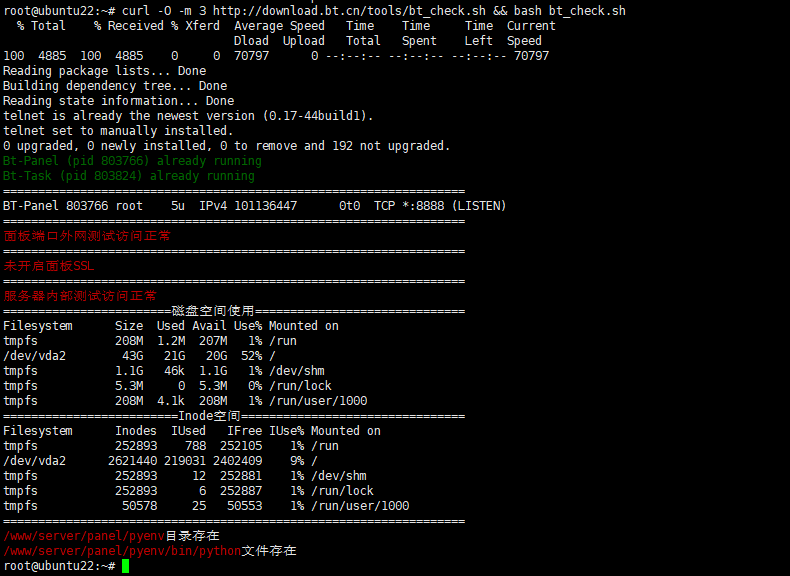Click the red '/www/server/panel/pyenv/bin/python' path
This screenshot has height=576, width=790.
click(122, 551)
